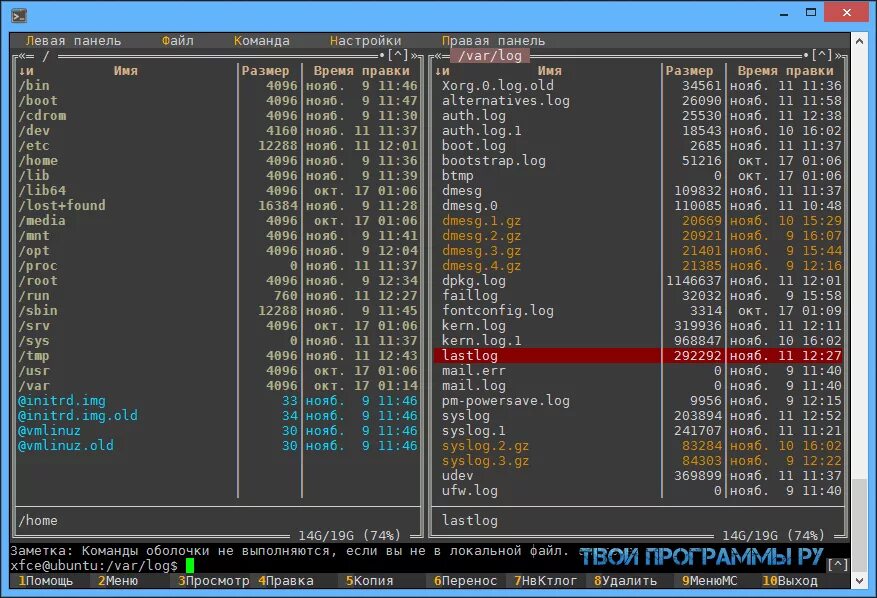Open right panel directory history [^]
This screenshot has width=877, height=598.
(822, 55)
